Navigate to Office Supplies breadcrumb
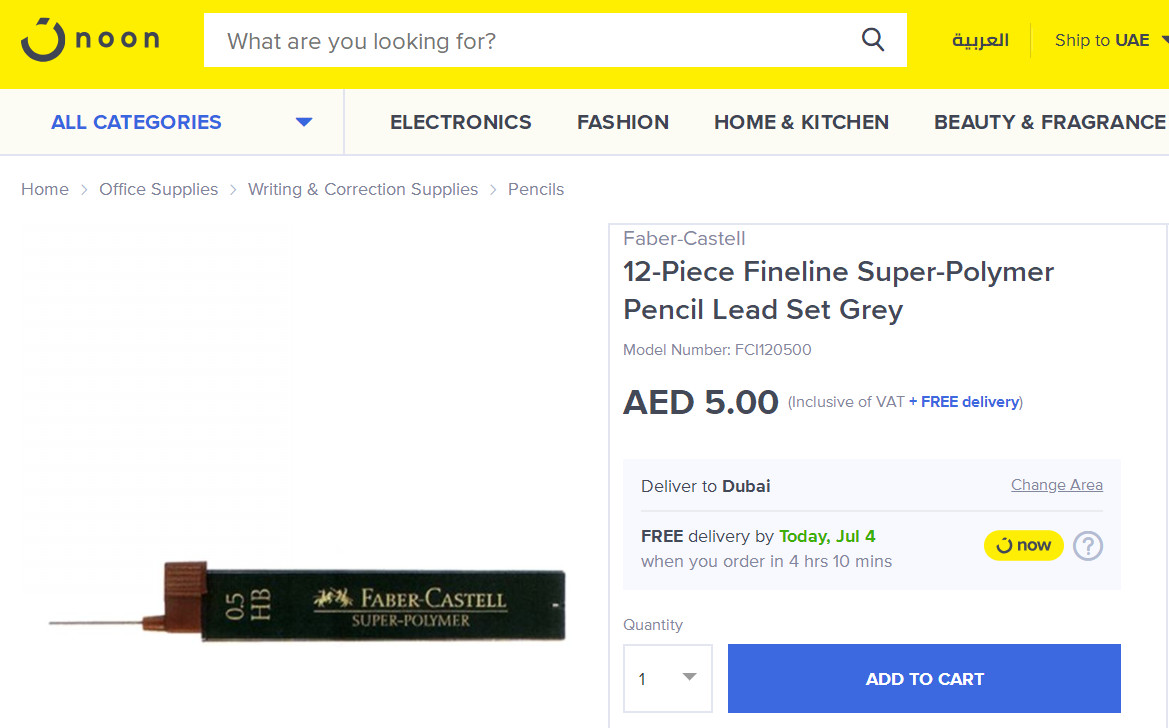Image resolution: width=1169 pixels, height=728 pixels. (158, 189)
